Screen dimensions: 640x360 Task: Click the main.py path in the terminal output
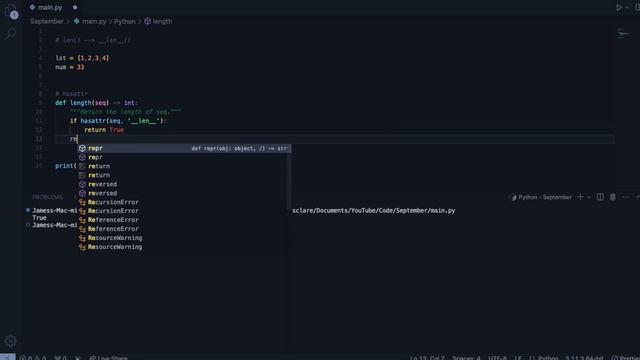[x=373, y=211]
